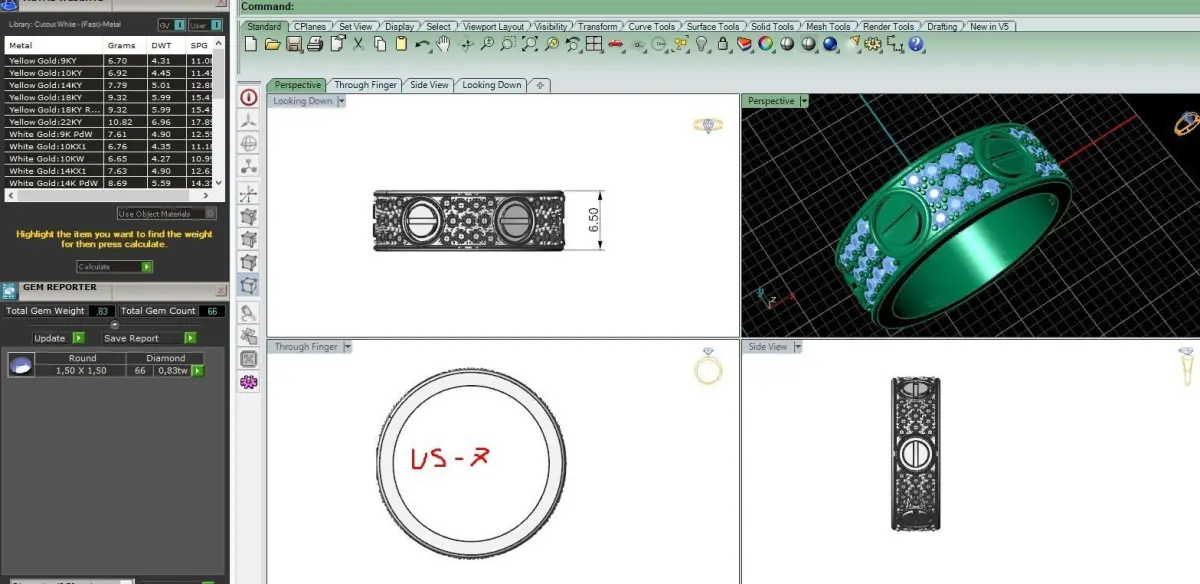Select the Pan hand tool
Image resolution: width=1200 pixels, height=584 pixels.
point(442,43)
